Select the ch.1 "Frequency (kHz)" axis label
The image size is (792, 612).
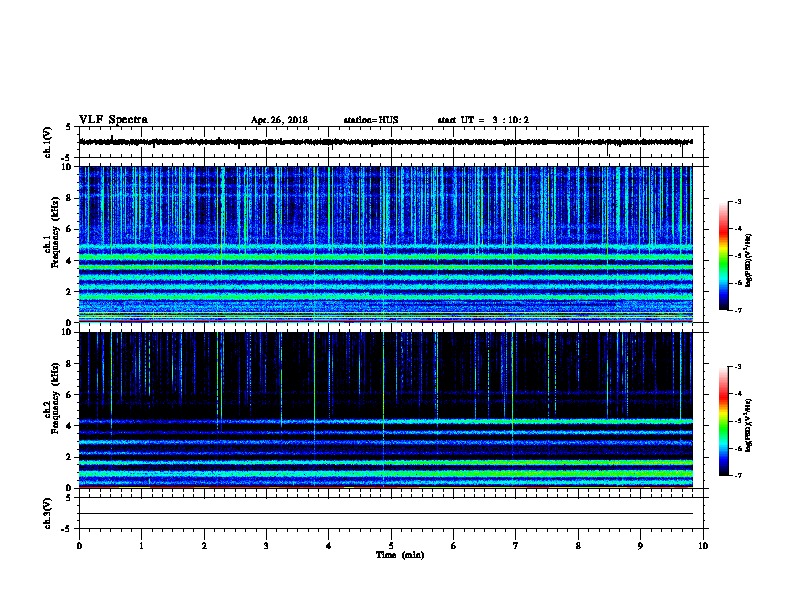click(x=55, y=232)
